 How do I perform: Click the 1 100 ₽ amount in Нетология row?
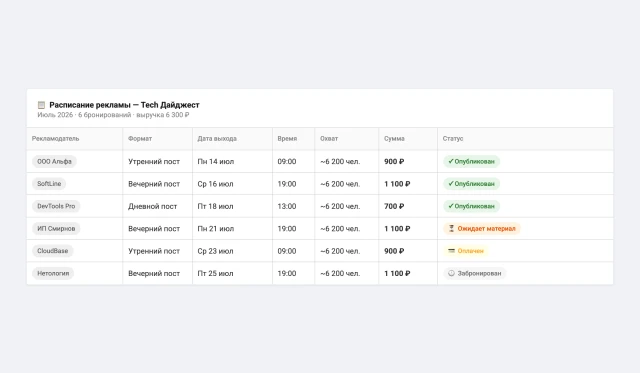click(397, 273)
